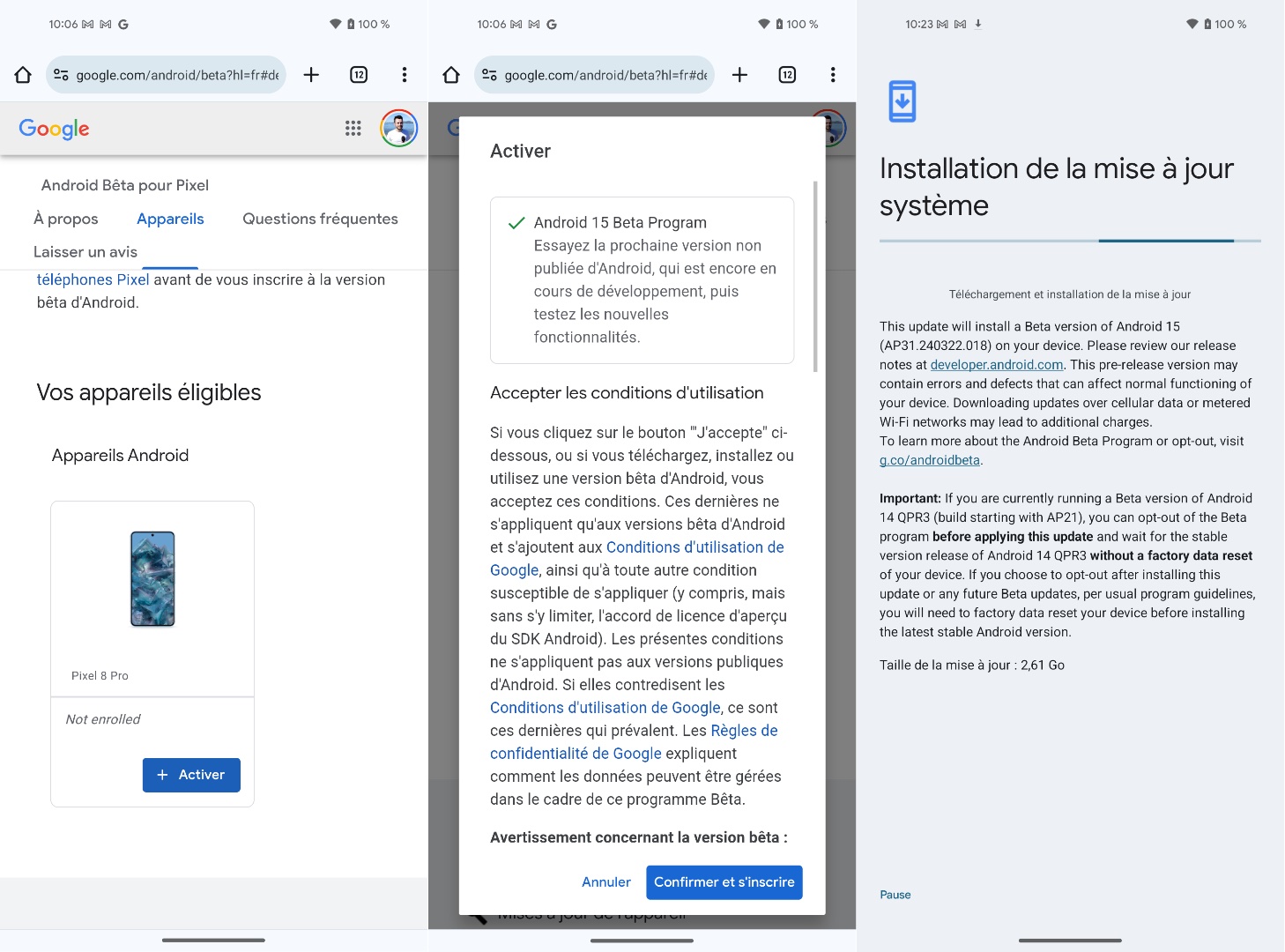Tap site settings icon in left address bar
This screenshot has height=952, width=1285.
pos(61,75)
